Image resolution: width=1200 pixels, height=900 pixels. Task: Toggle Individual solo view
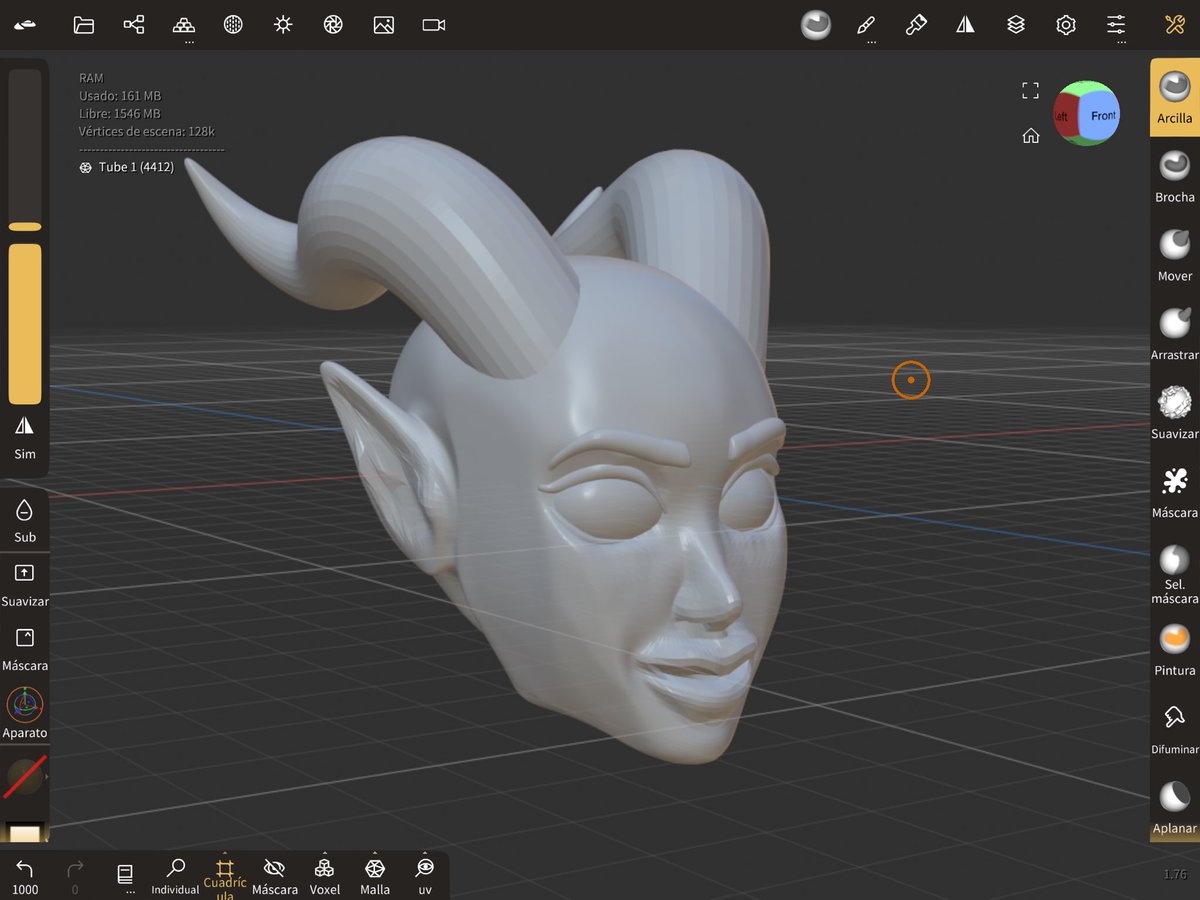pos(175,875)
